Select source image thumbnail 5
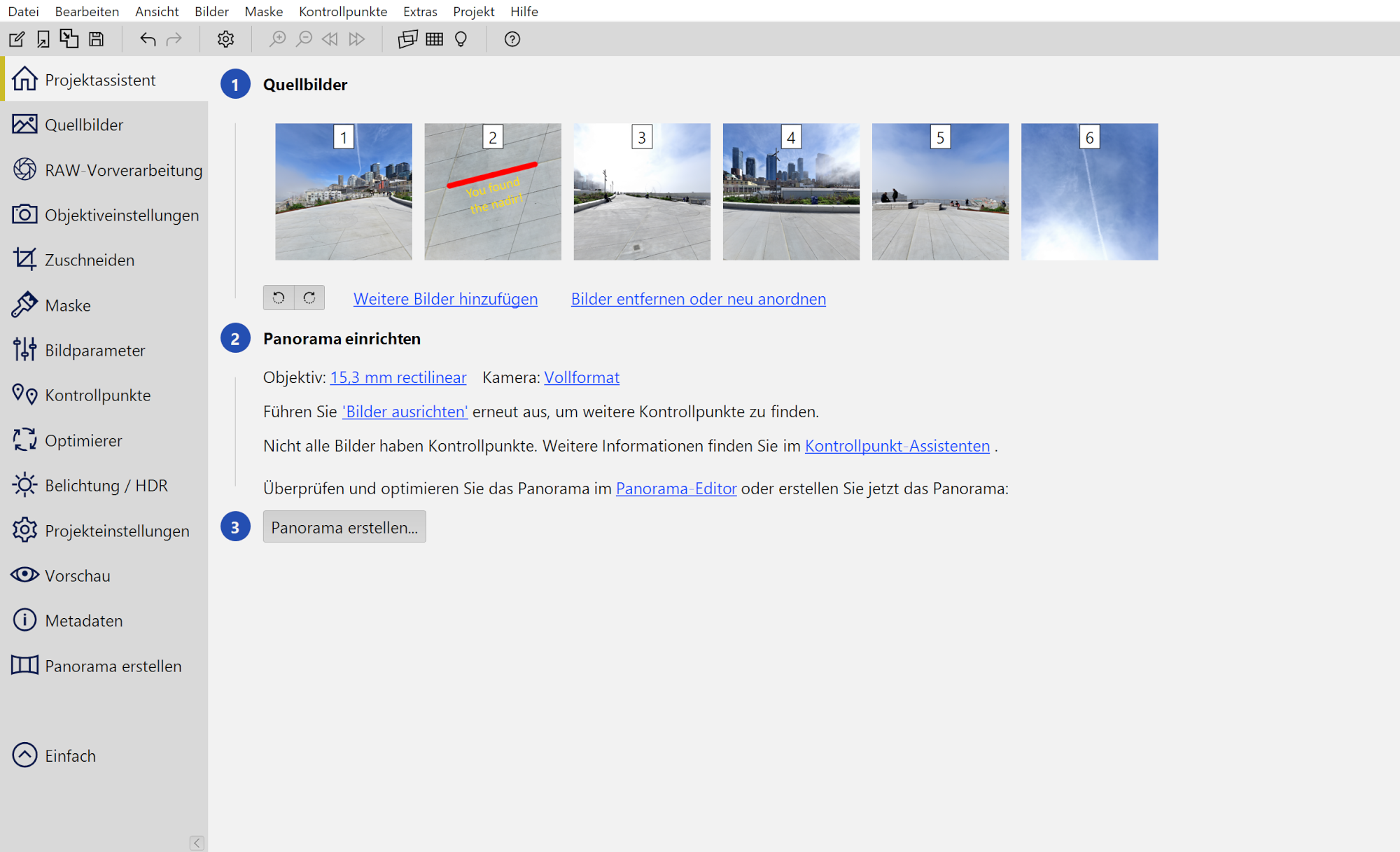 click(x=941, y=192)
